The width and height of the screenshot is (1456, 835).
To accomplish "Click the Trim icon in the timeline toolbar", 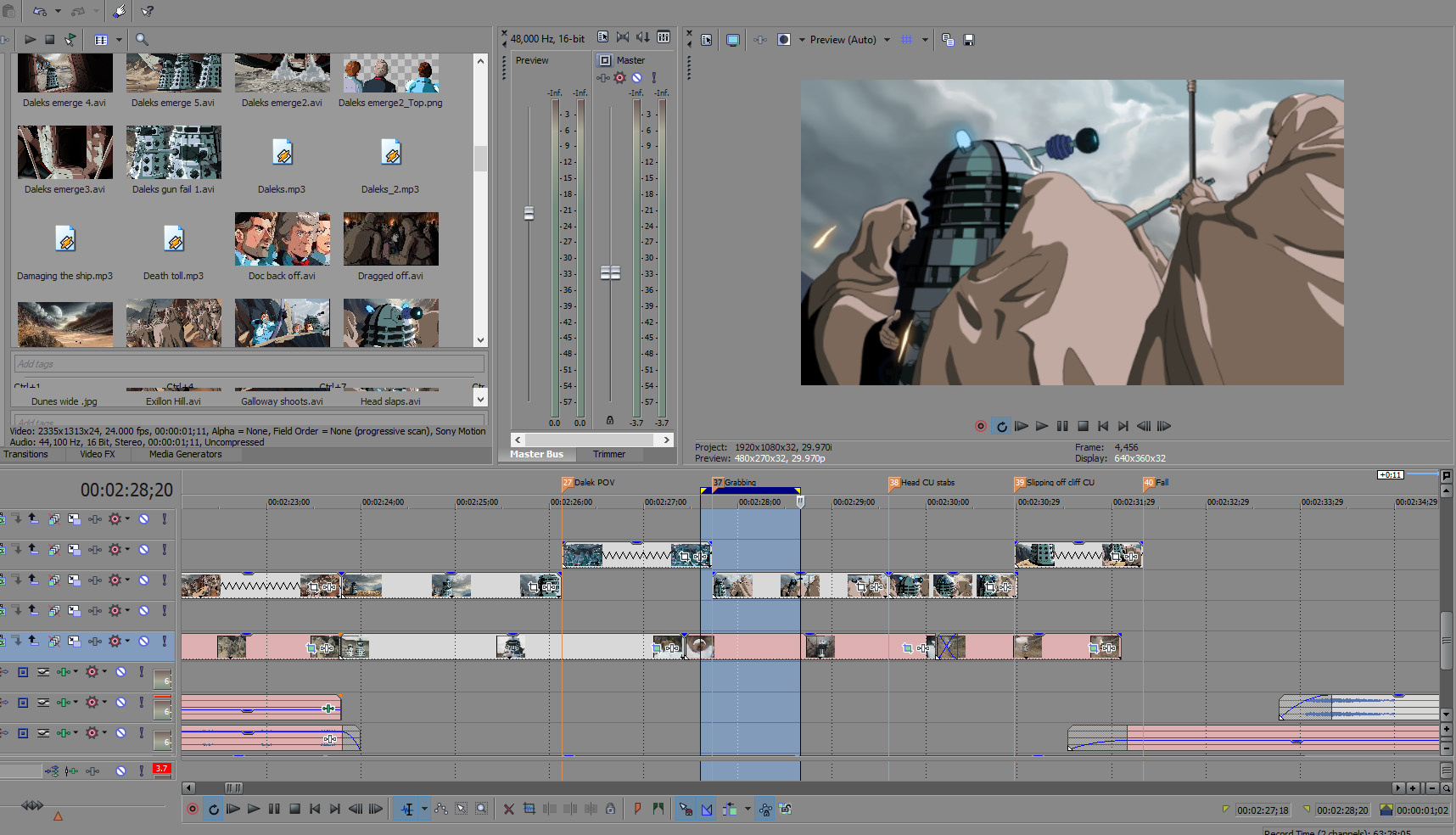I will pos(529,810).
